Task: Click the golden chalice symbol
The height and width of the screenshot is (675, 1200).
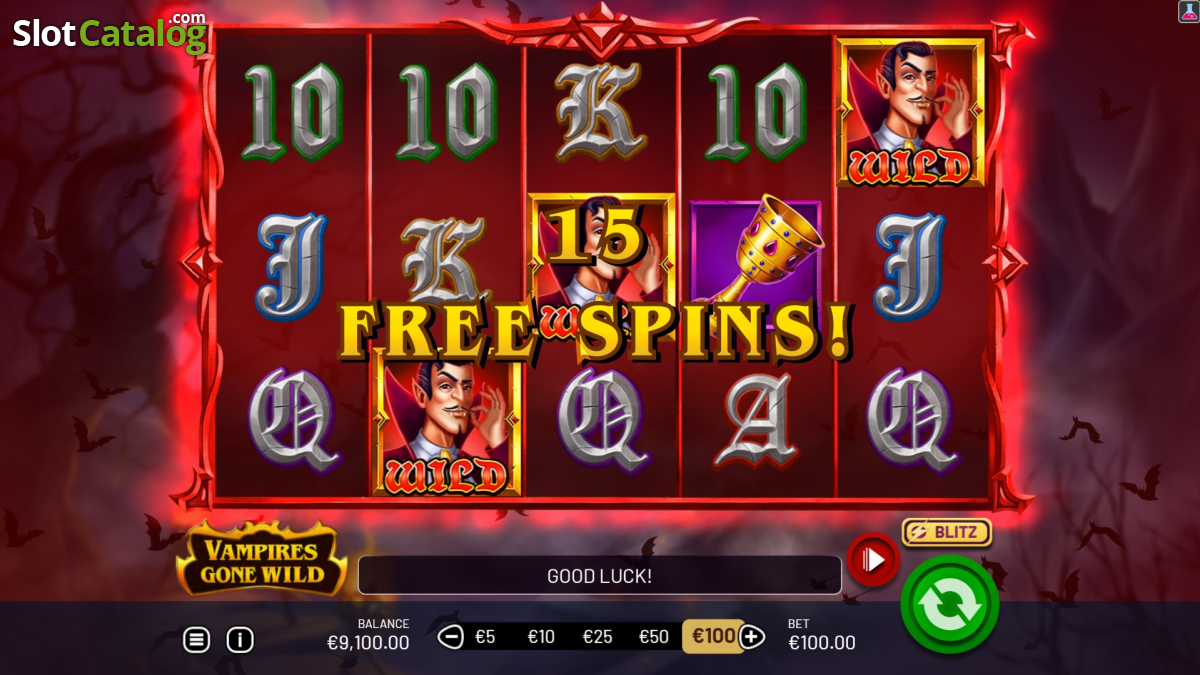Action: pyautogui.click(x=757, y=255)
